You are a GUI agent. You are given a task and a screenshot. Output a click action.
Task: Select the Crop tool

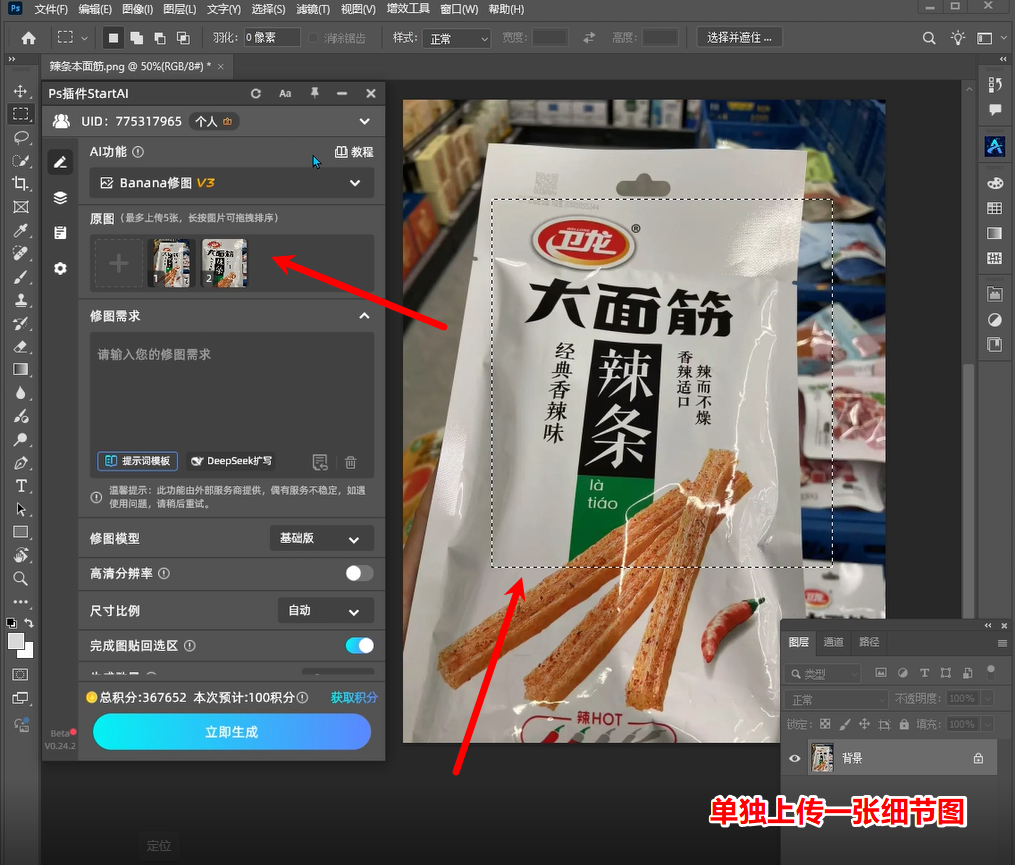21,184
